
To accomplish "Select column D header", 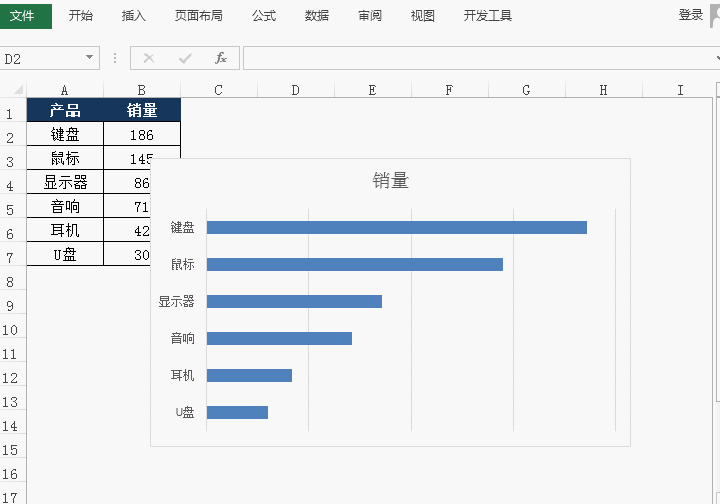I will tap(296, 90).
